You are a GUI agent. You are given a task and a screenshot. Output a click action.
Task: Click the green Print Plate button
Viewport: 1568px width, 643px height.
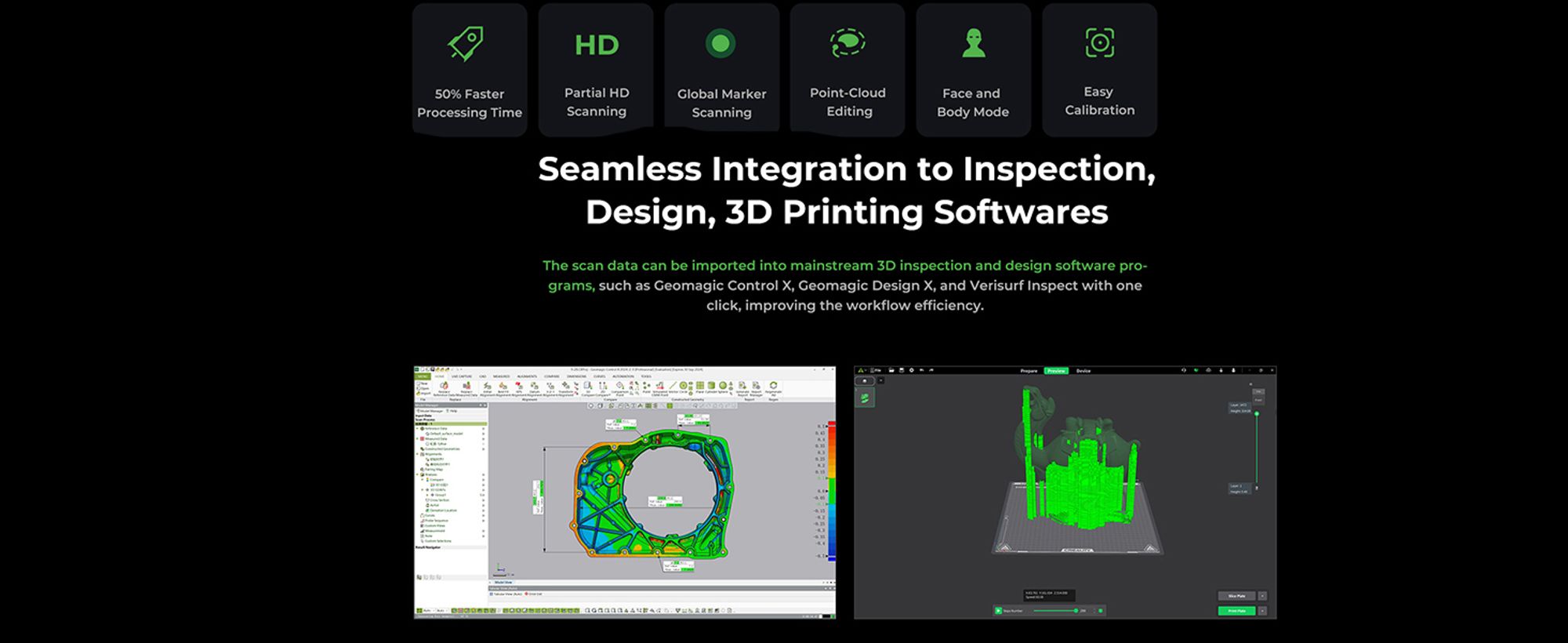1236,611
